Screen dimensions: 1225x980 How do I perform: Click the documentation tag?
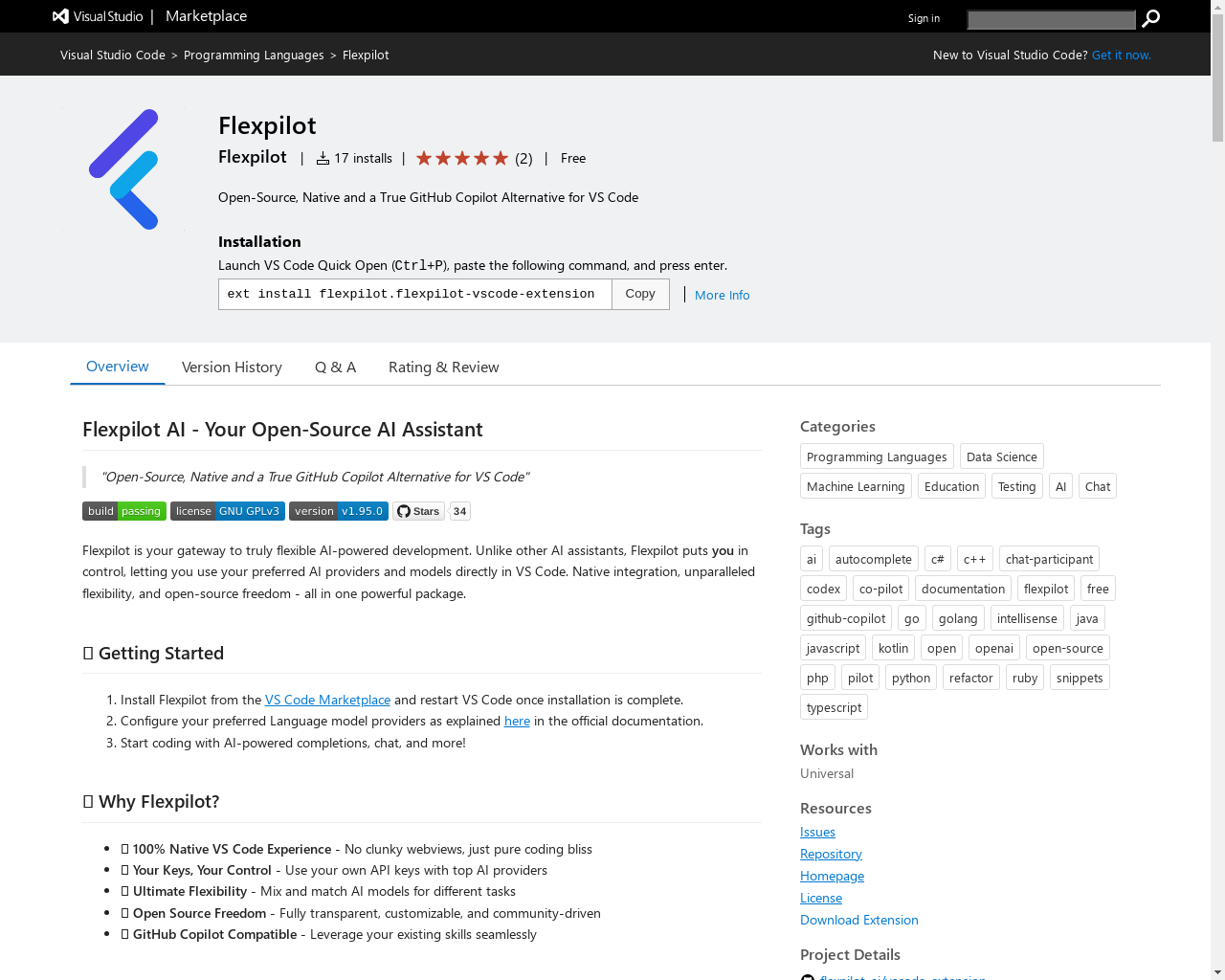pos(963,589)
